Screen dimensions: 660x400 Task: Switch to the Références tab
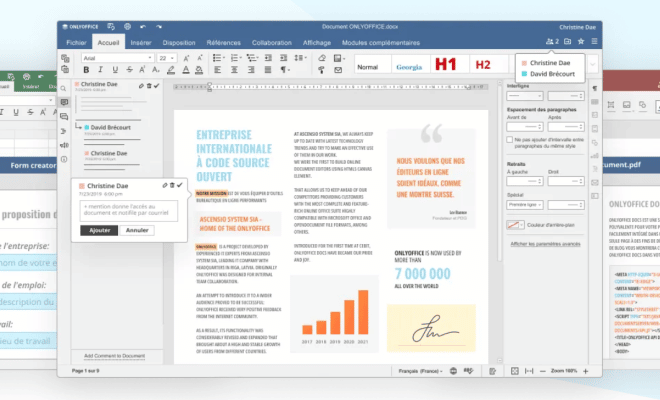(x=224, y=43)
